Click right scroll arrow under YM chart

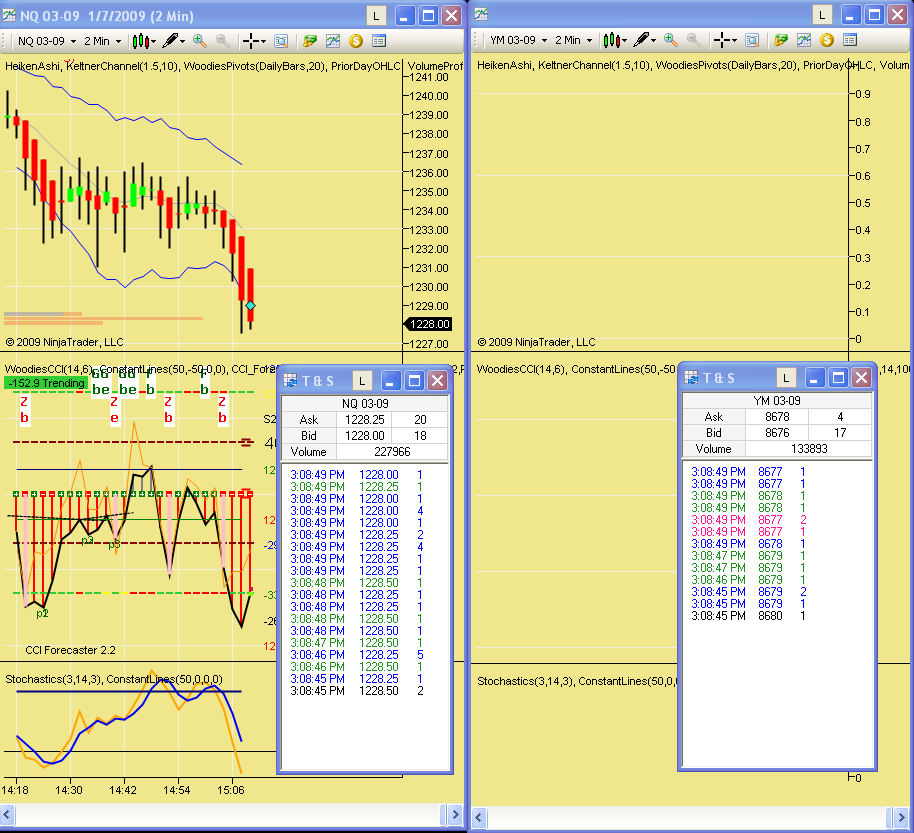click(x=901, y=817)
